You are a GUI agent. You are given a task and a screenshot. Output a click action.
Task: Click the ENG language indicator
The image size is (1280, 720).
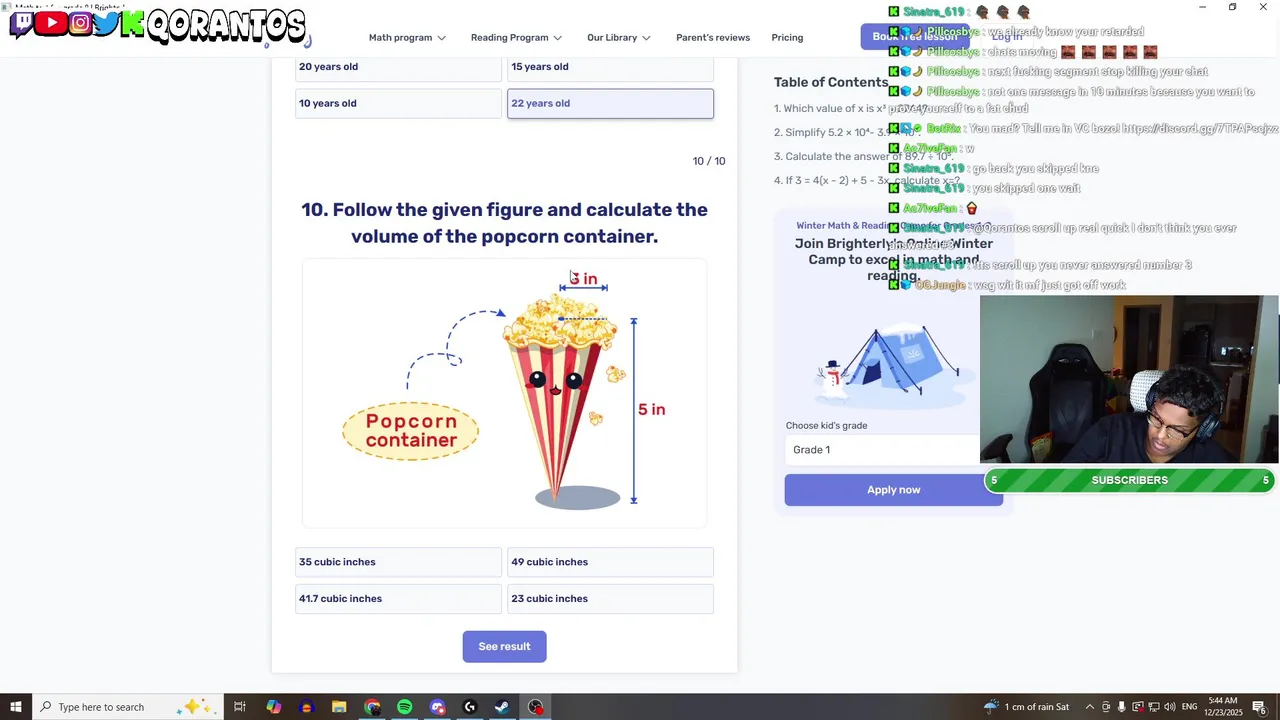coord(1190,707)
